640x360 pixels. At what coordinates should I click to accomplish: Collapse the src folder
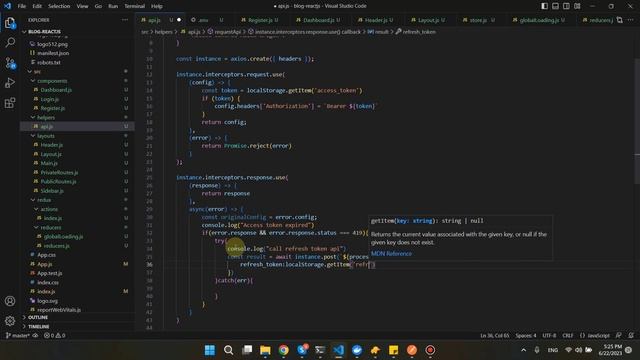coord(78,71)
